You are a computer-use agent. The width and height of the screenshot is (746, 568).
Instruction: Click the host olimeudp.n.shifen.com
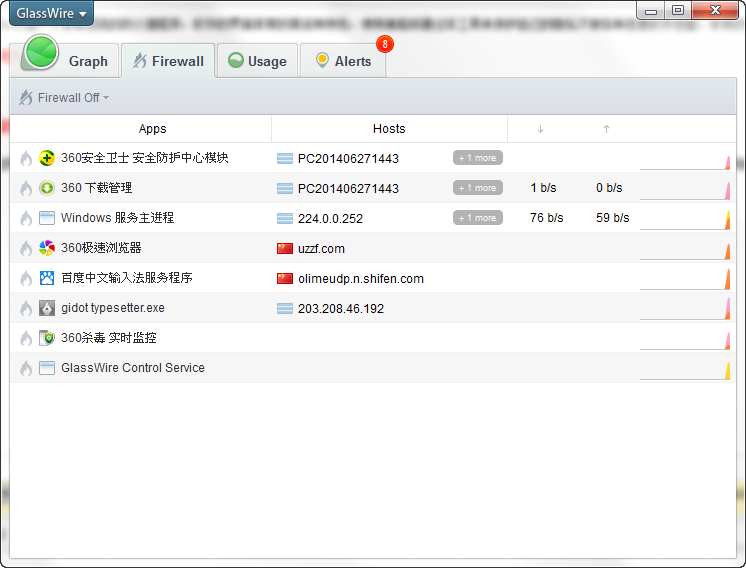[361, 279]
